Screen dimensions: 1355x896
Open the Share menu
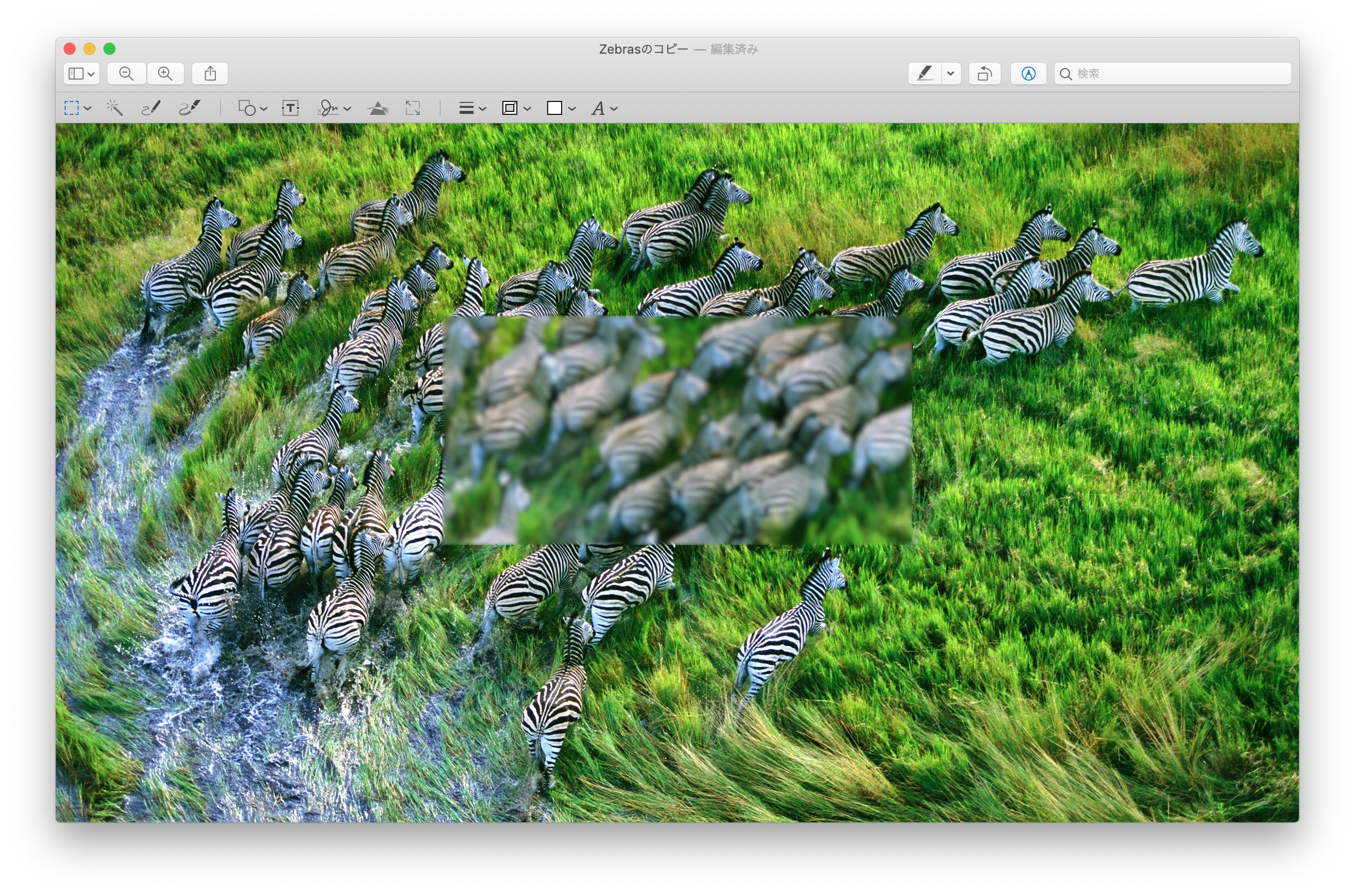tap(210, 74)
